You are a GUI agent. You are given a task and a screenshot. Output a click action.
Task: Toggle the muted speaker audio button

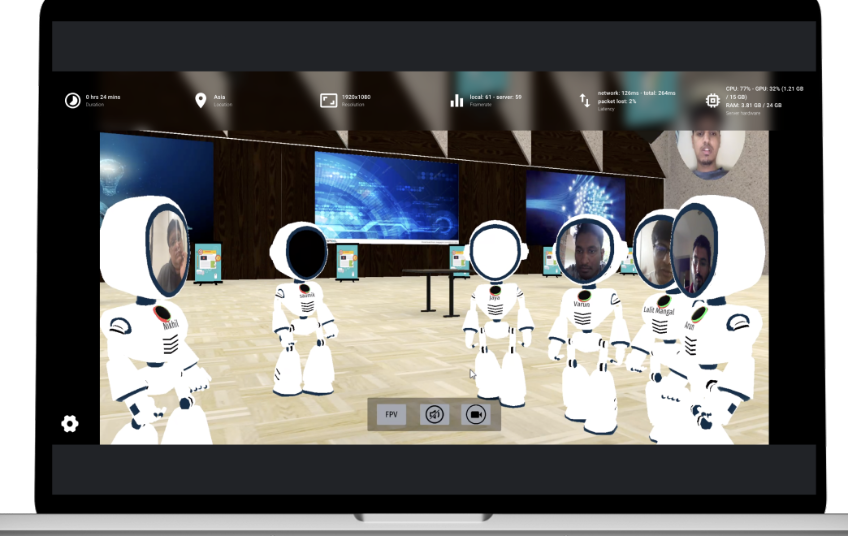coord(434,414)
